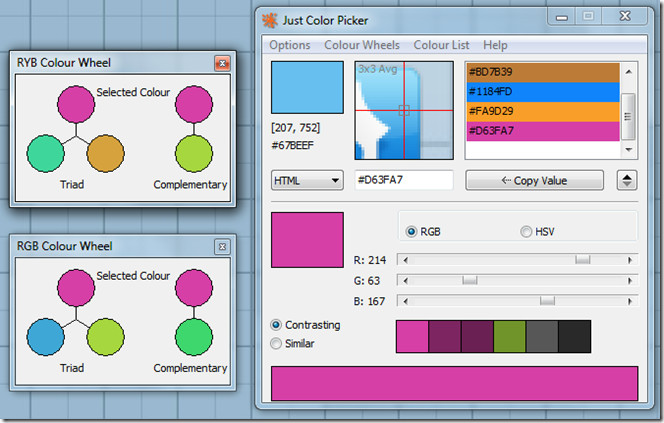Click the G slider thumb
664x423 pixels.
470,280
